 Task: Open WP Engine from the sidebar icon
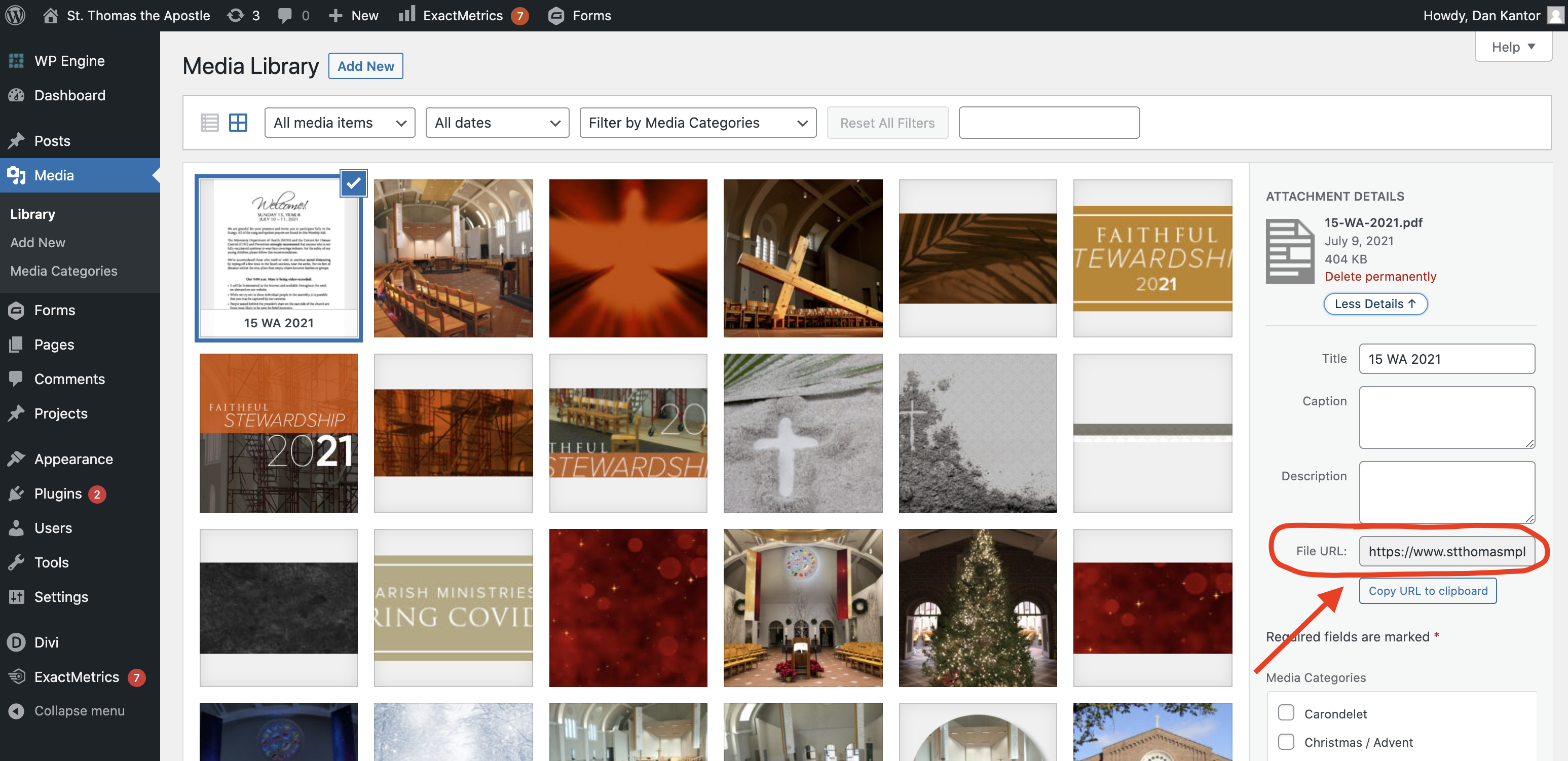(16, 61)
